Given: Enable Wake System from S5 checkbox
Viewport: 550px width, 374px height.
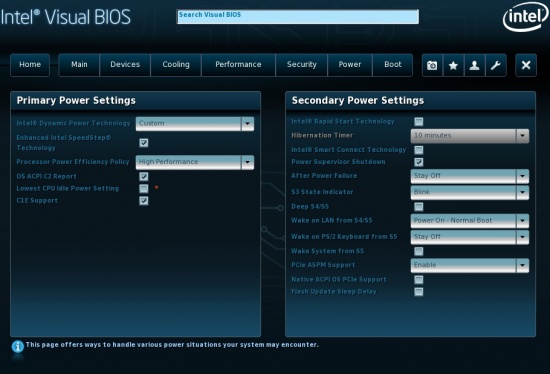Looking at the screenshot, I should [418, 251].
